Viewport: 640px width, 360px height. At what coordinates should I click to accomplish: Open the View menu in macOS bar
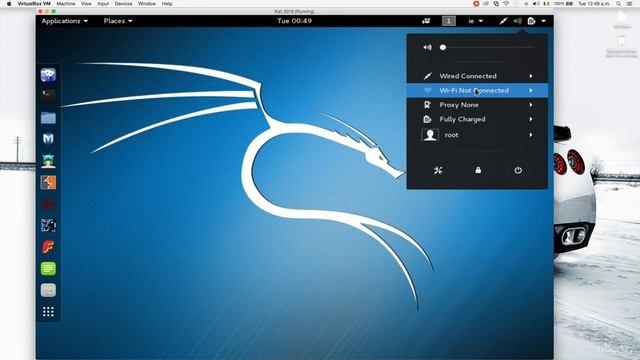(x=86, y=4)
